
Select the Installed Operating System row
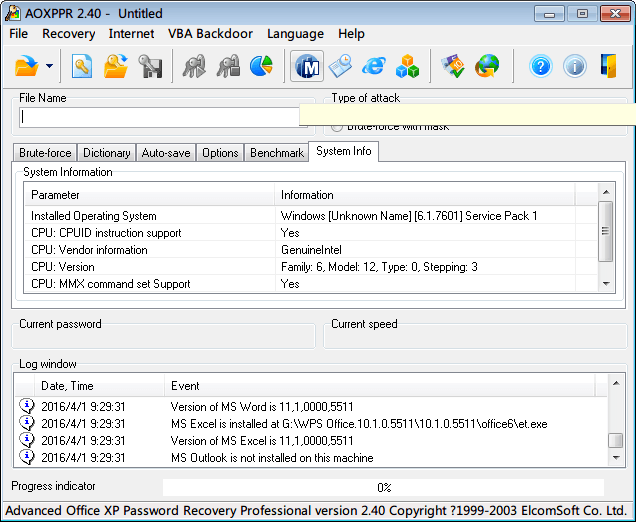tap(311, 216)
